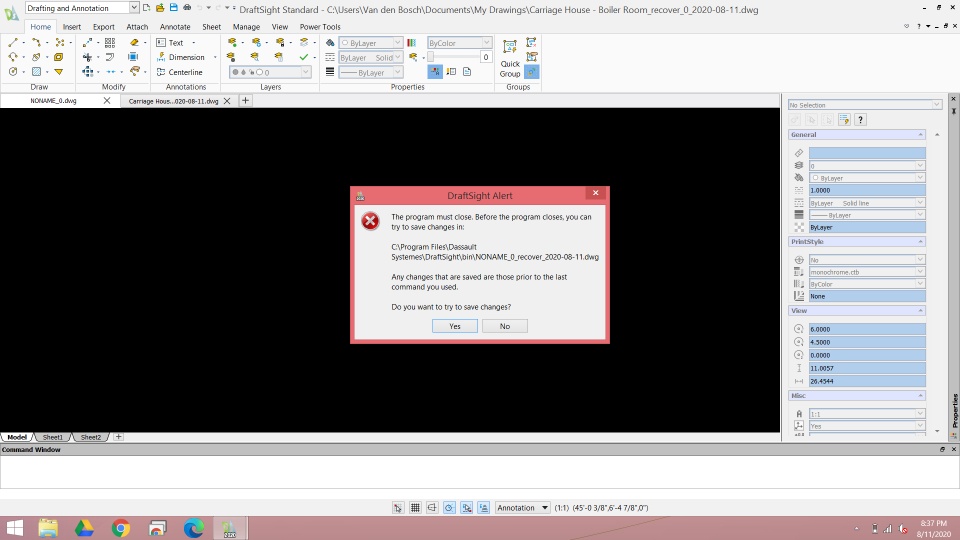Click the quick select icon in Properties palette
The image size is (960, 540).
point(844,119)
